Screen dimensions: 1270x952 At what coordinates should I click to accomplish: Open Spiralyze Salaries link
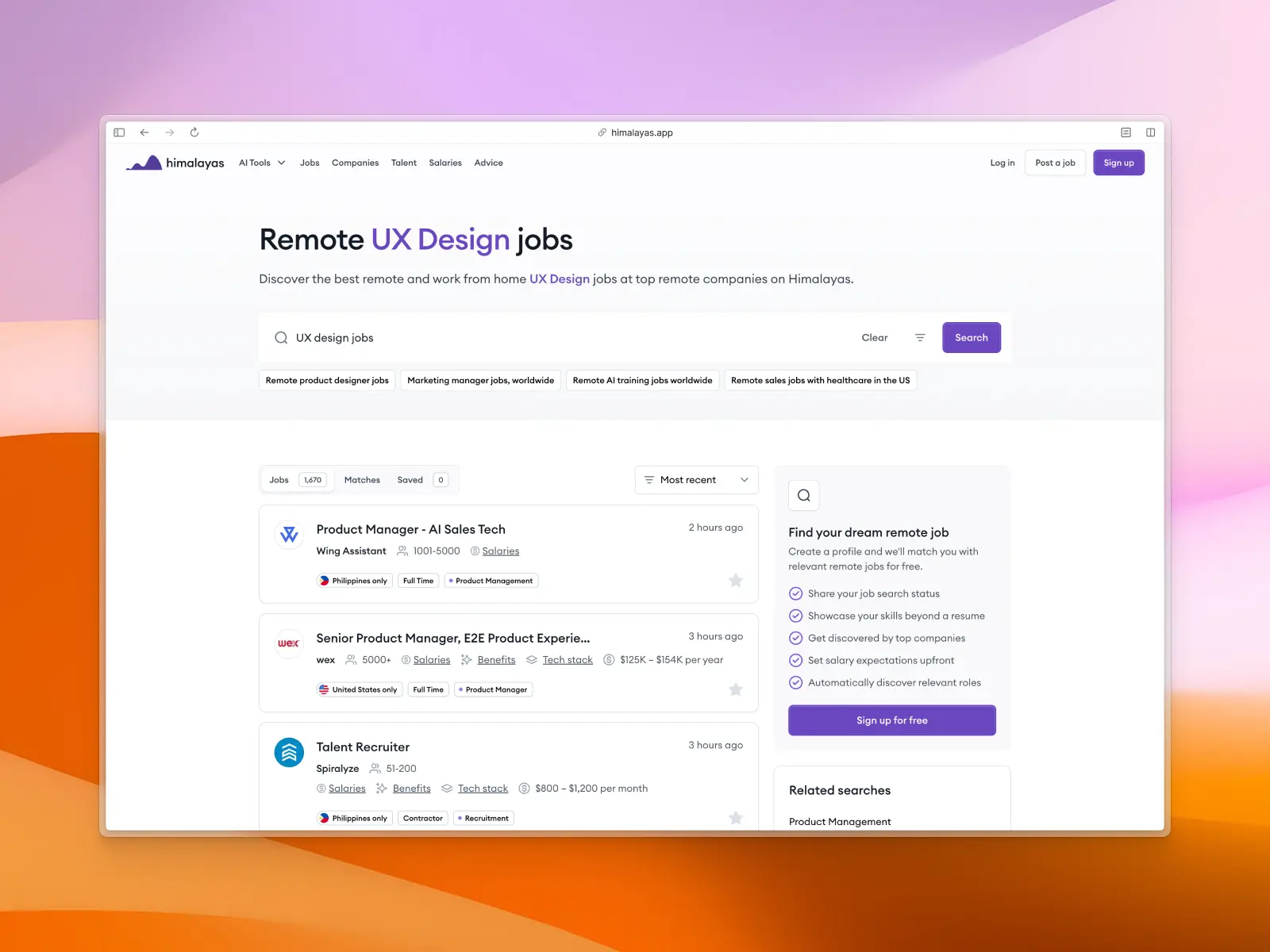pos(347,789)
